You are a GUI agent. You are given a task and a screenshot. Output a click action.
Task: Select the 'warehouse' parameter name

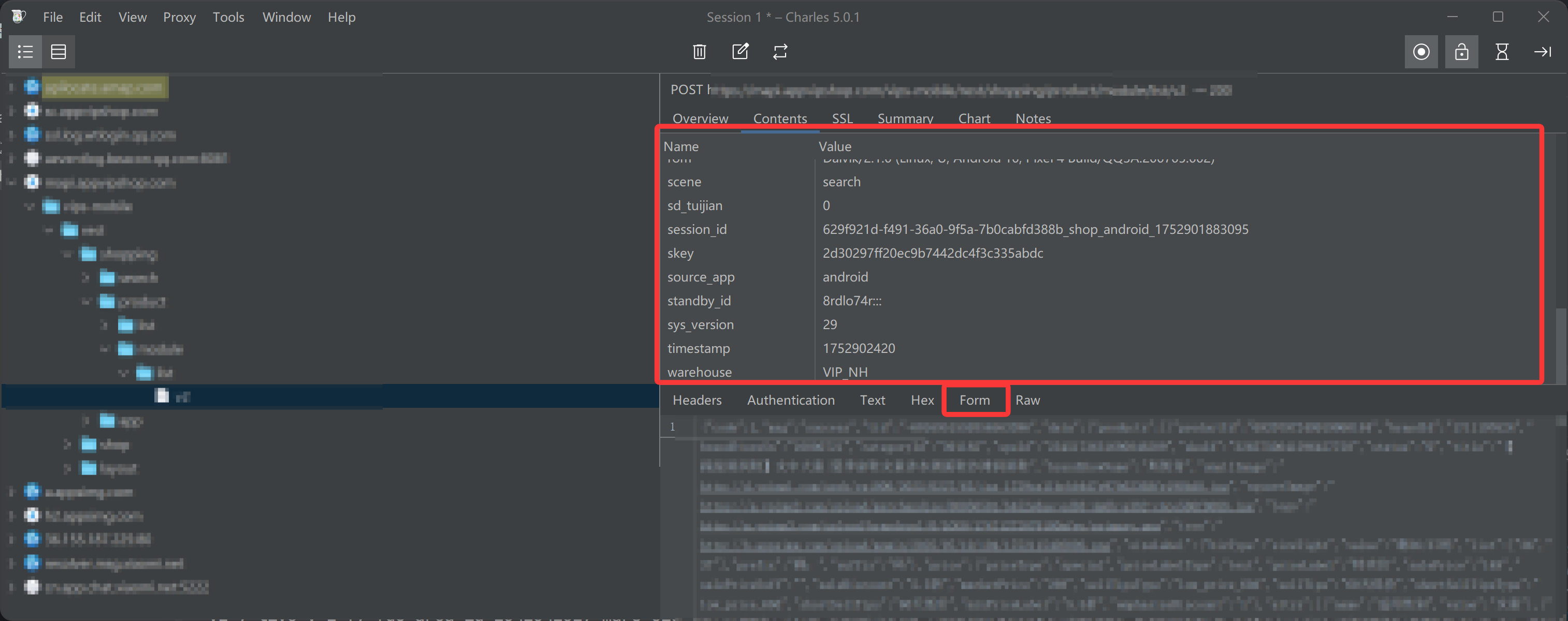[700, 372]
